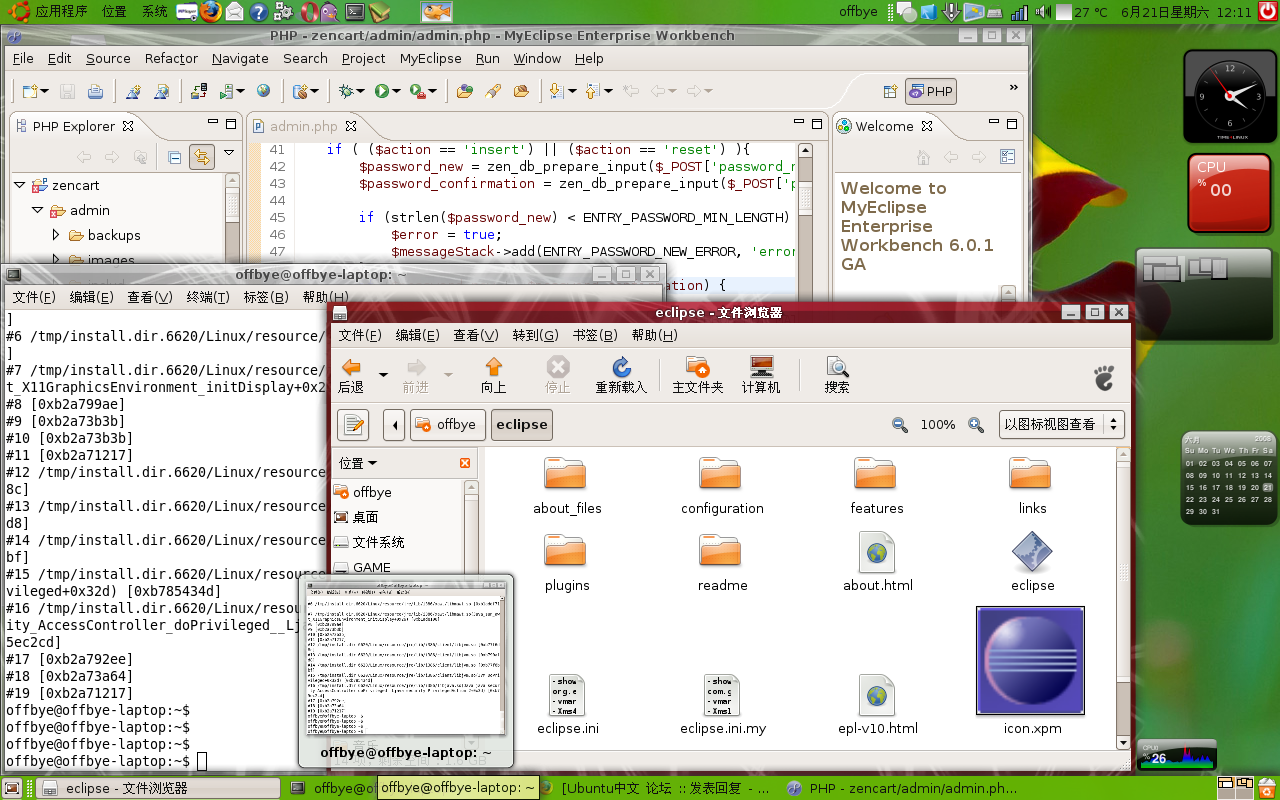
Task: Click the Ubuntu中文 论坛 taskbar button
Action: pos(657,788)
